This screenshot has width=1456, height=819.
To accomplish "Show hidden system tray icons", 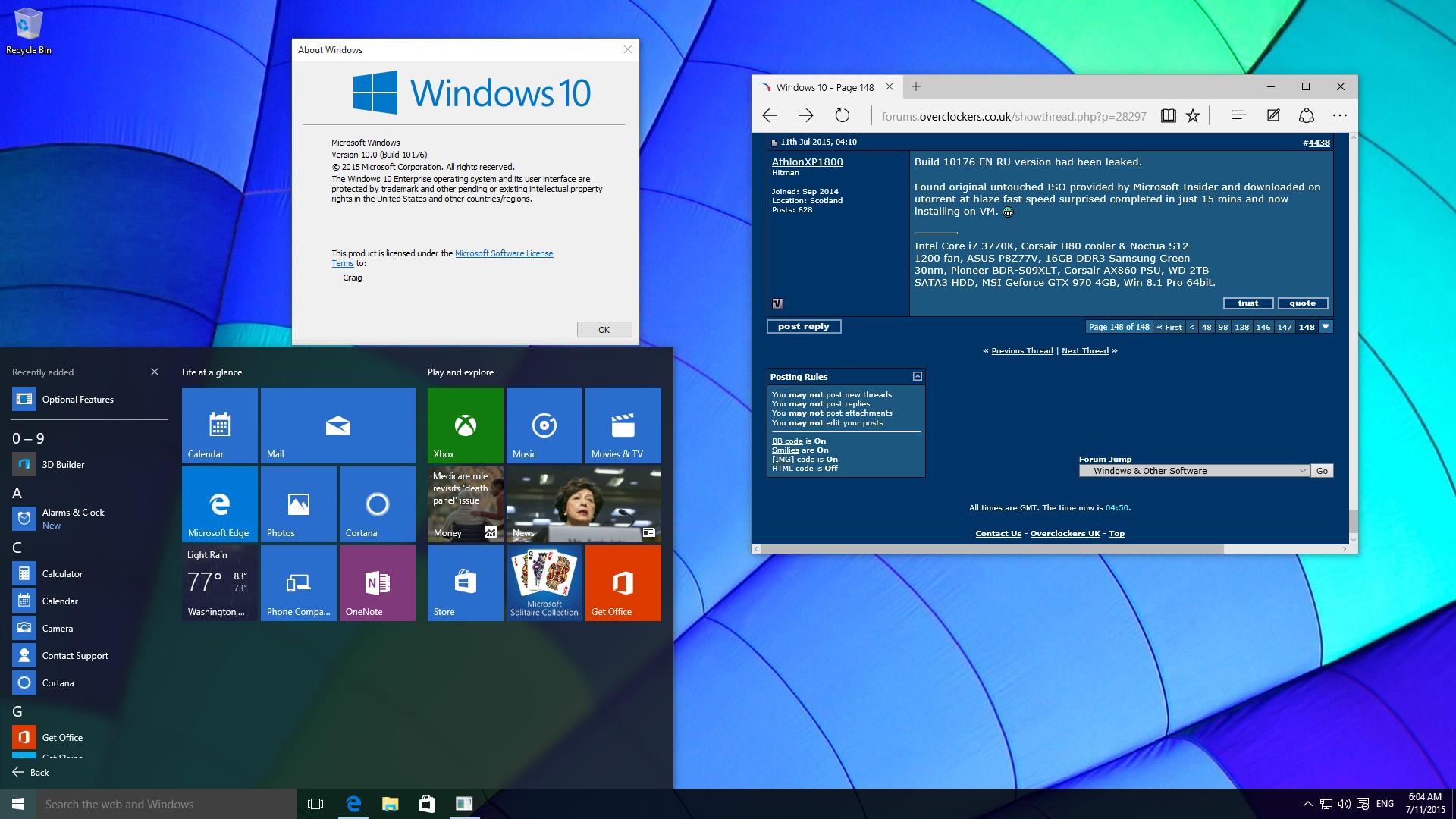I will pos(1307,804).
